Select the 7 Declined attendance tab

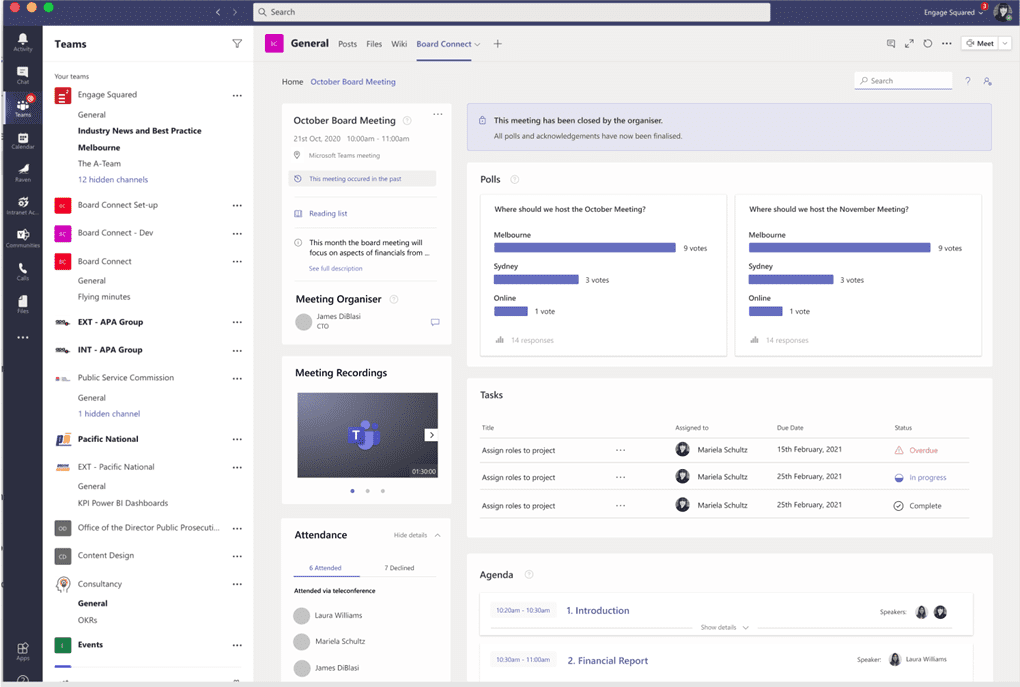pos(399,568)
